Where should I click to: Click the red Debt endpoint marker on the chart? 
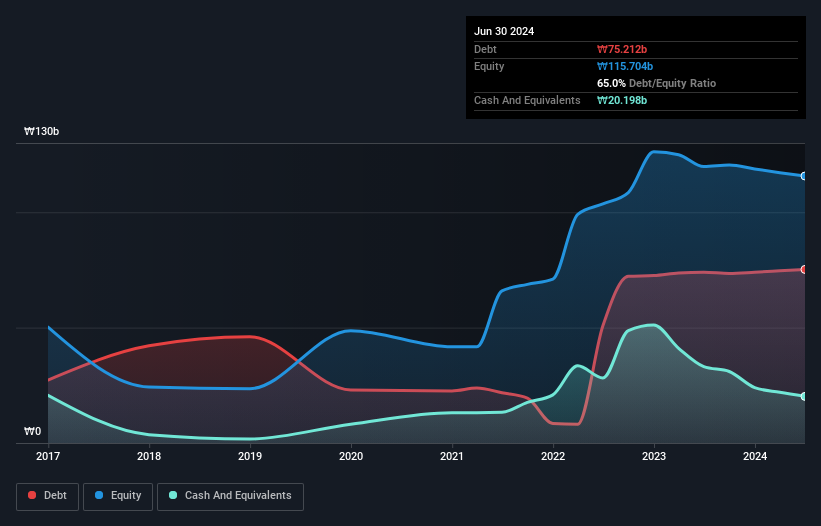click(804, 270)
